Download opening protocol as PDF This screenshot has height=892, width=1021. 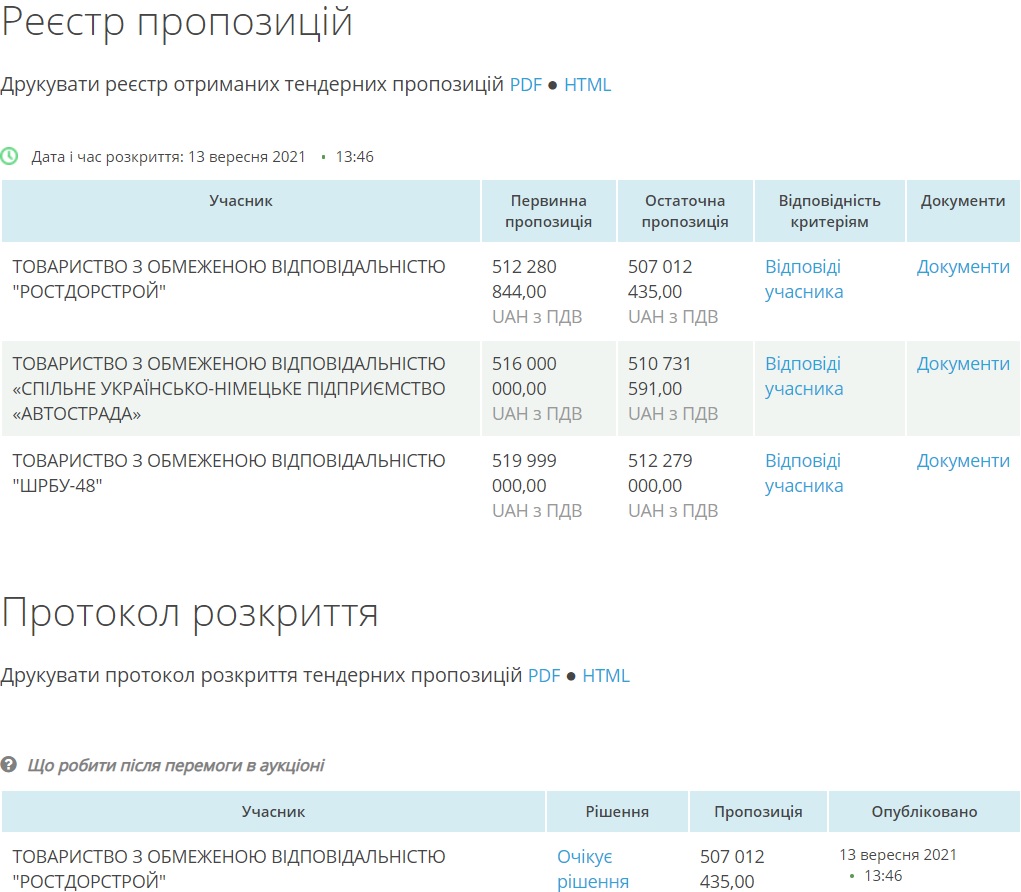click(x=544, y=676)
